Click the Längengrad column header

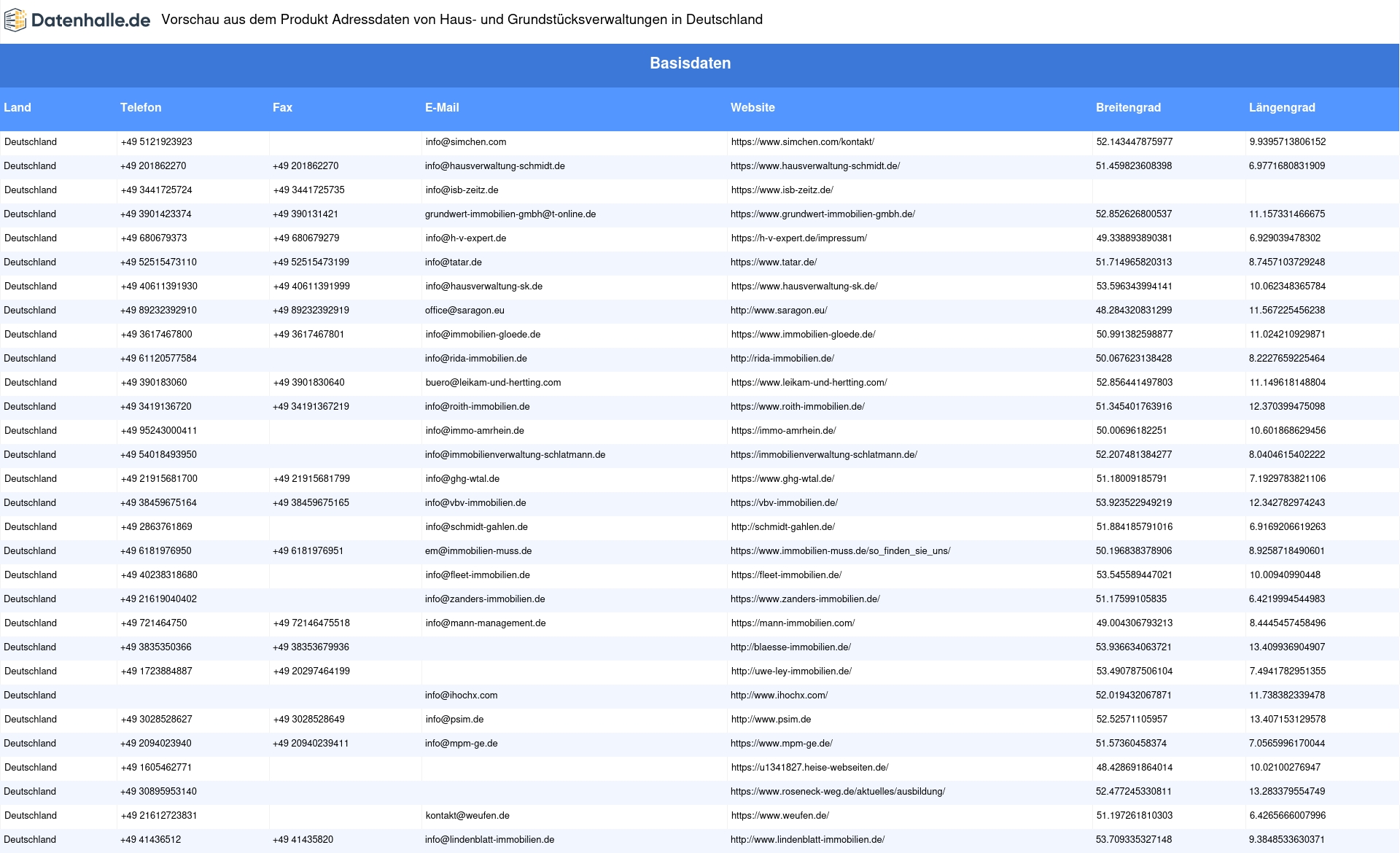click(1282, 107)
